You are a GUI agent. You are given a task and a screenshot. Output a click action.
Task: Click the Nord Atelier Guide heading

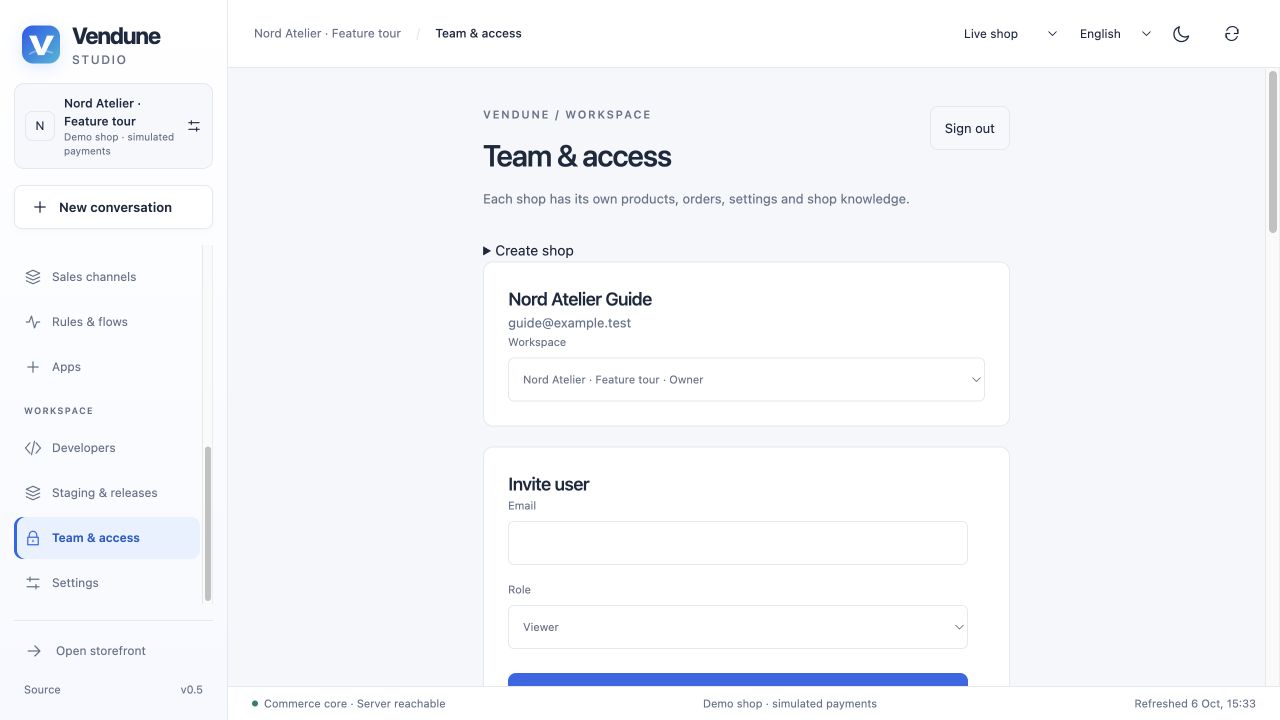click(x=580, y=299)
